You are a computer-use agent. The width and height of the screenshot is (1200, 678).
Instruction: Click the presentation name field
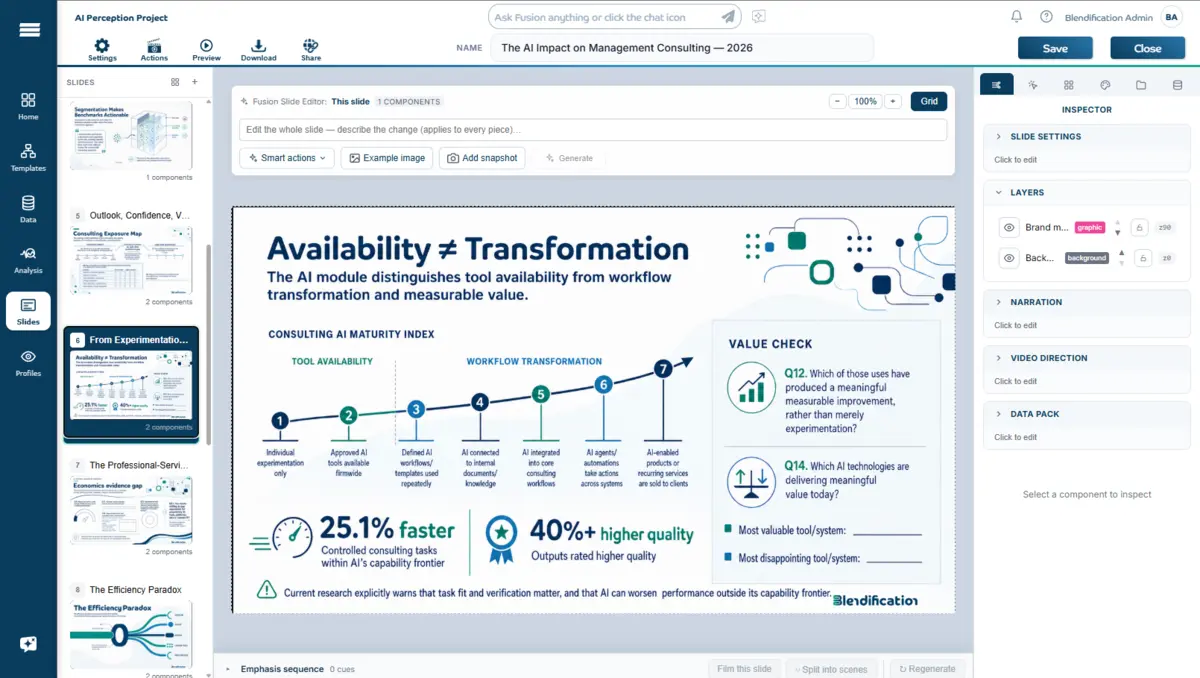pos(682,48)
